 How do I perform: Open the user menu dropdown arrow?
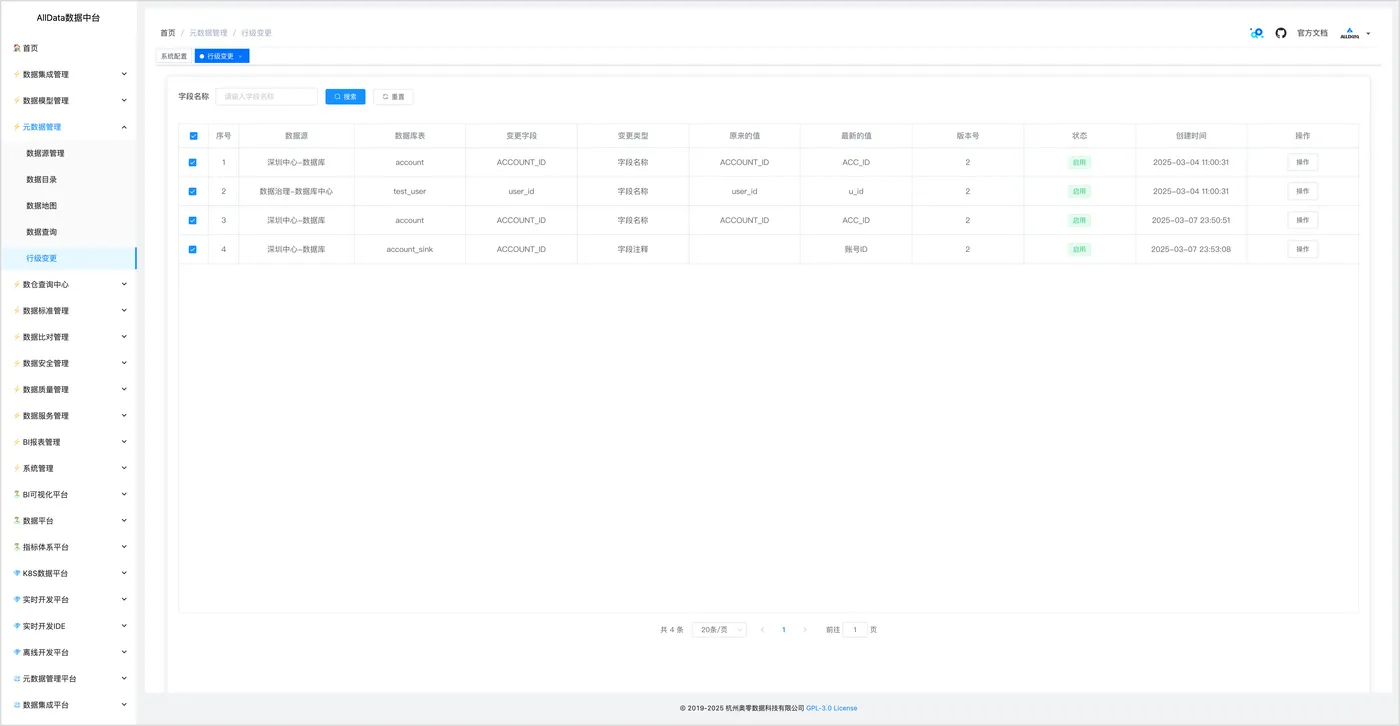pyautogui.click(x=1368, y=34)
